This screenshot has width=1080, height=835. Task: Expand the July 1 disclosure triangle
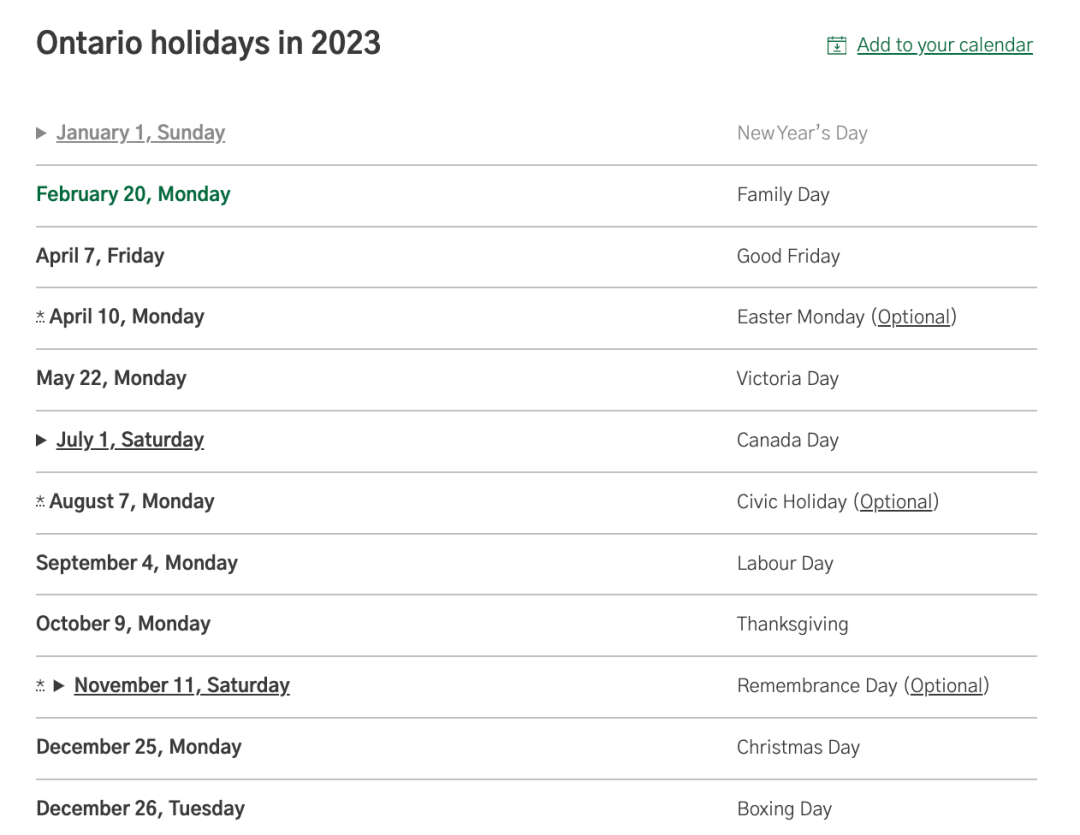41,440
